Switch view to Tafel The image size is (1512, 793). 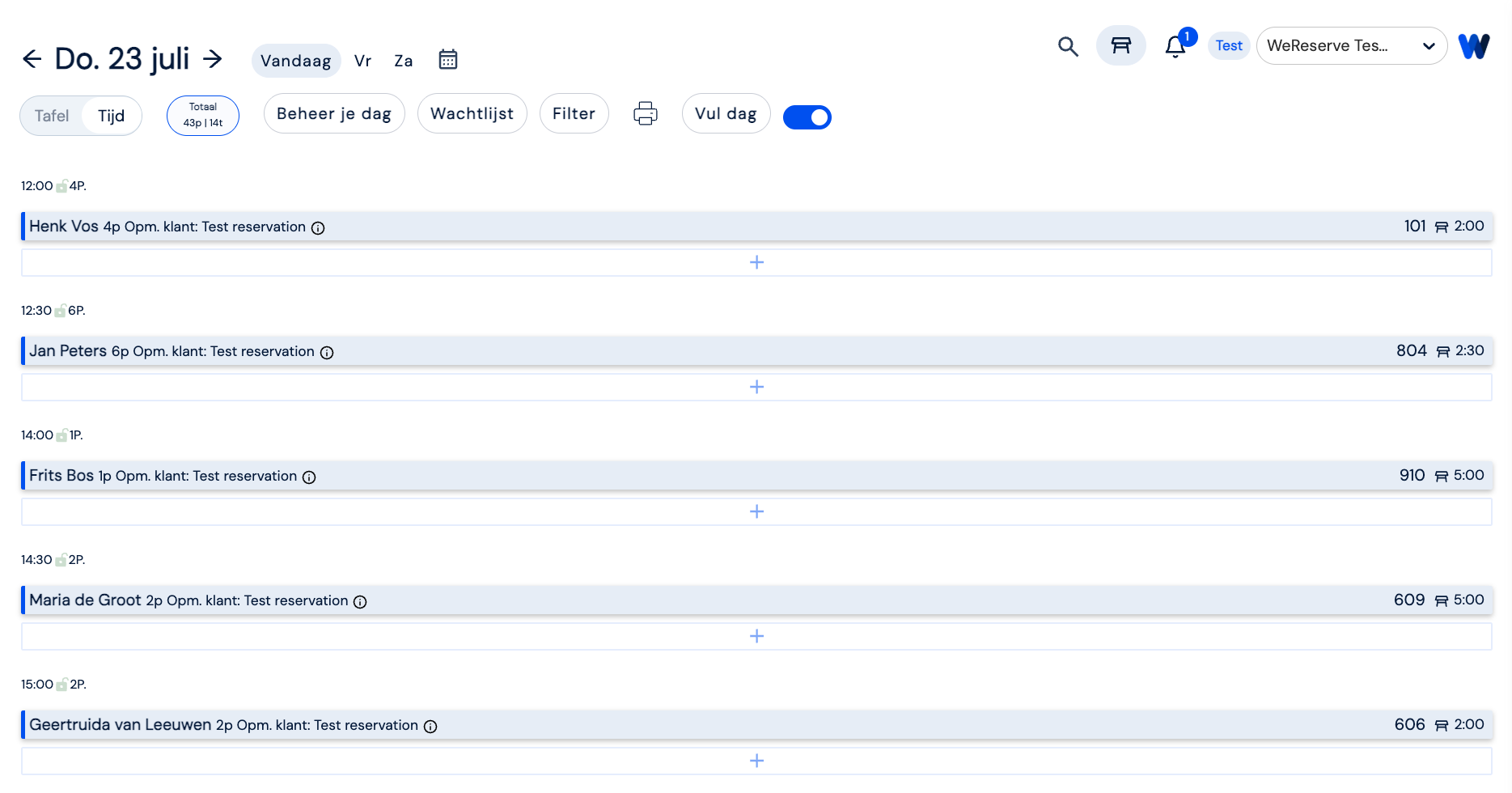(x=52, y=116)
